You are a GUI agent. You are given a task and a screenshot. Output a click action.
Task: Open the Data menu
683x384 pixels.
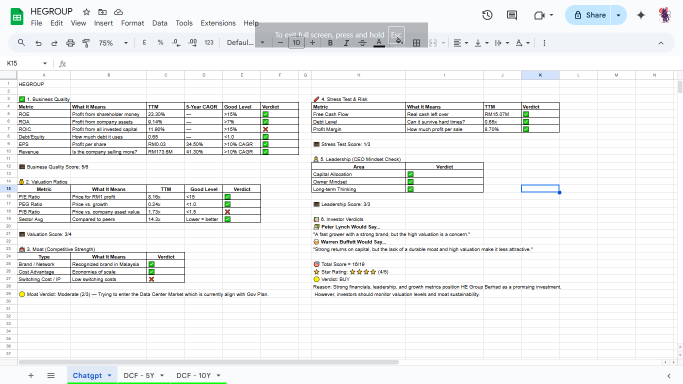(x=159, y=23)
